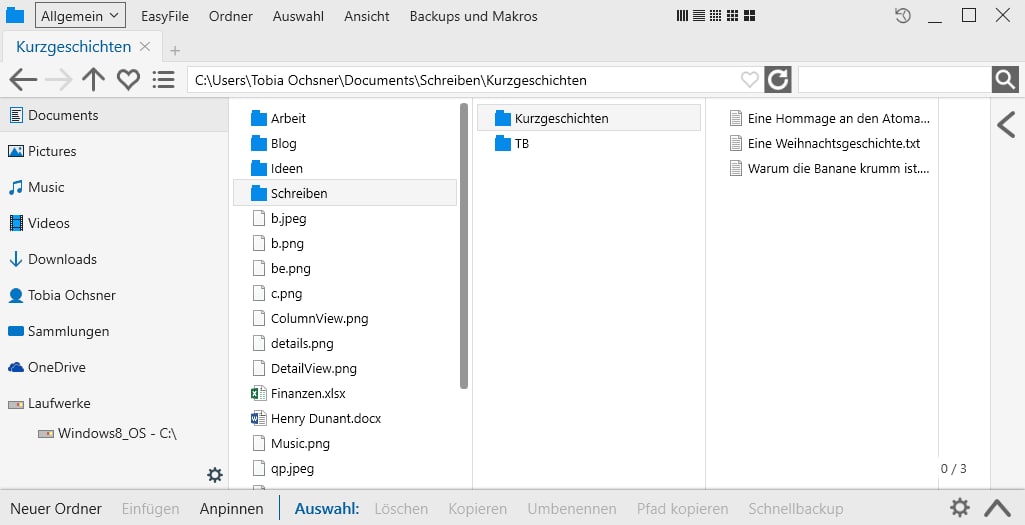Switch to details list view with horizontal-lines icon
Viewport: 1025px width, 525px height.
[699, 16]
